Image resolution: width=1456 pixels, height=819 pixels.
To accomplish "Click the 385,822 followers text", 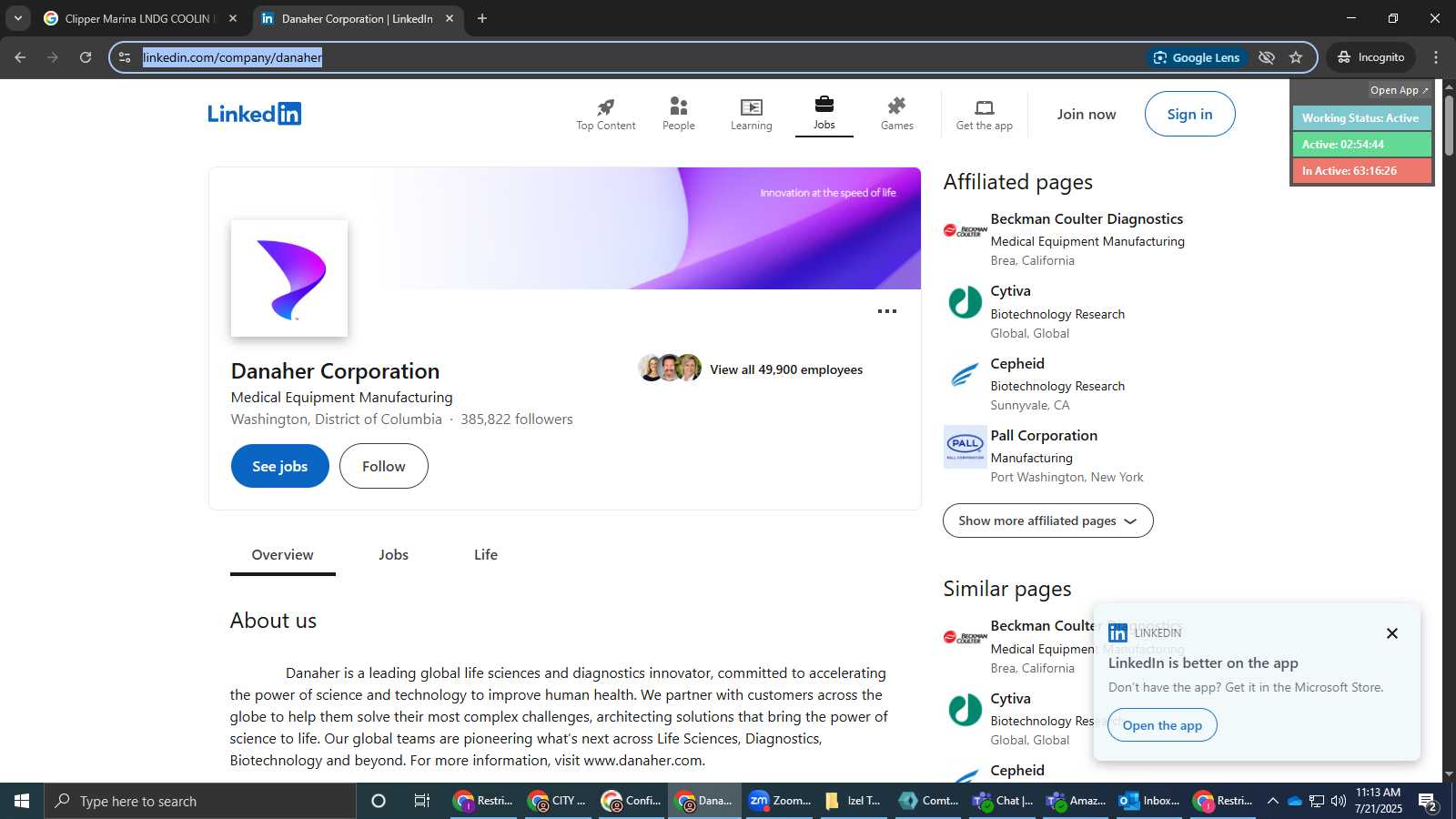I will (x=516, y=420).
